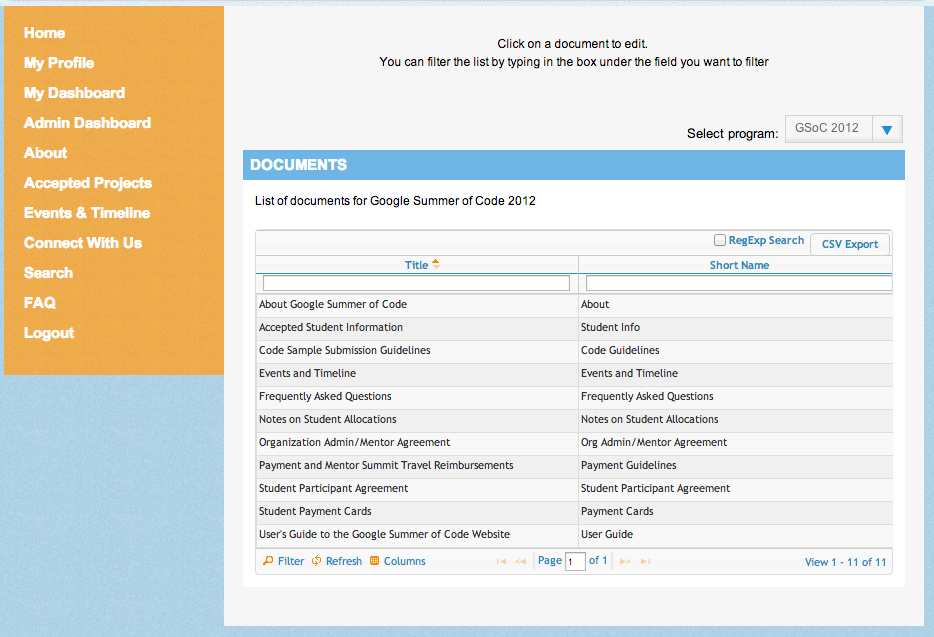Click the Refresh icon in table footer
The height and width of the screenshot is (637, 934).
(317, 561)
